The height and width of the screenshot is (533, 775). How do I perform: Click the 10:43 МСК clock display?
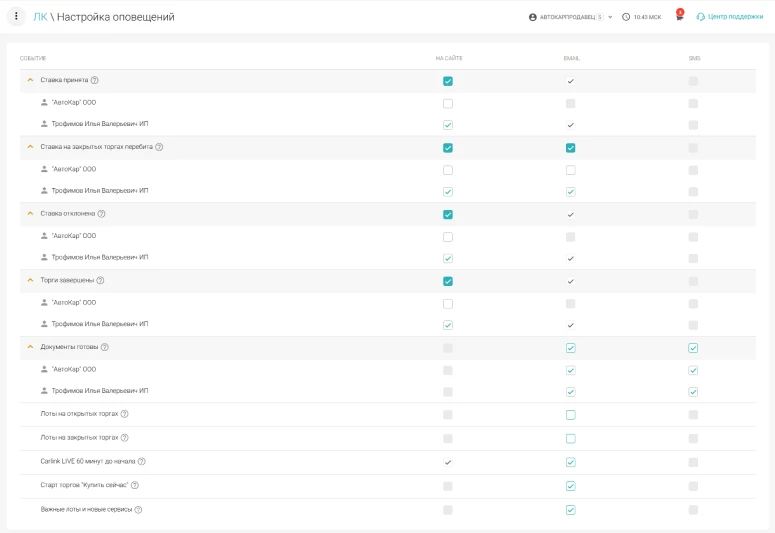point(641,17)
